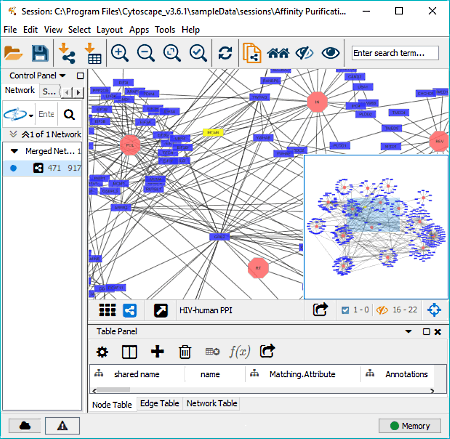Viewport: 450px width, 439px height.
Task: Click the table horizontal scrollbar thumb
Action: click(x=113, y=390)
